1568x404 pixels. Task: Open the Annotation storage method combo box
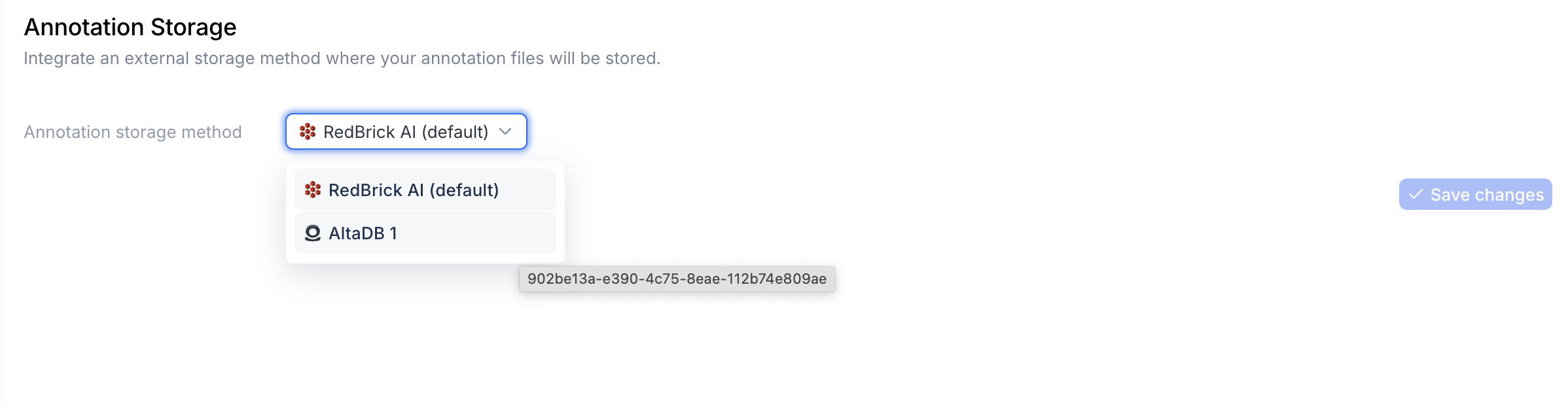tap(406, 131)
